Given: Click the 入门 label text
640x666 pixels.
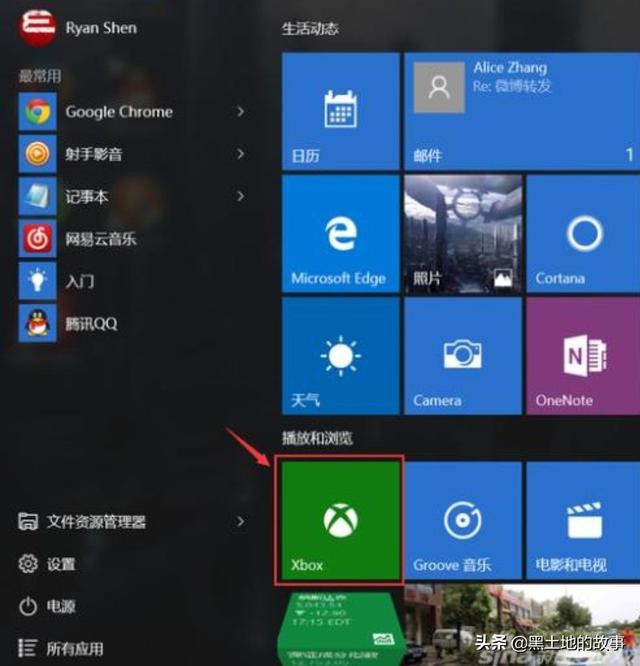Looking at the screenshot, I should click(x=79, y=282).
